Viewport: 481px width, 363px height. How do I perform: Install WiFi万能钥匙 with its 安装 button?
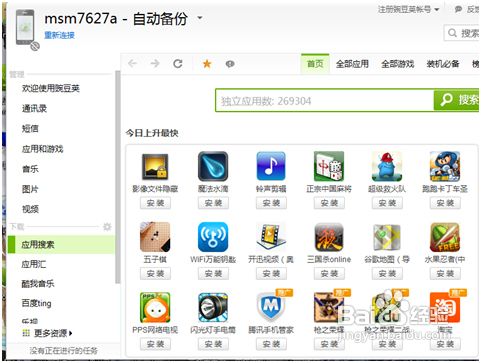click(x=213, y=274)
